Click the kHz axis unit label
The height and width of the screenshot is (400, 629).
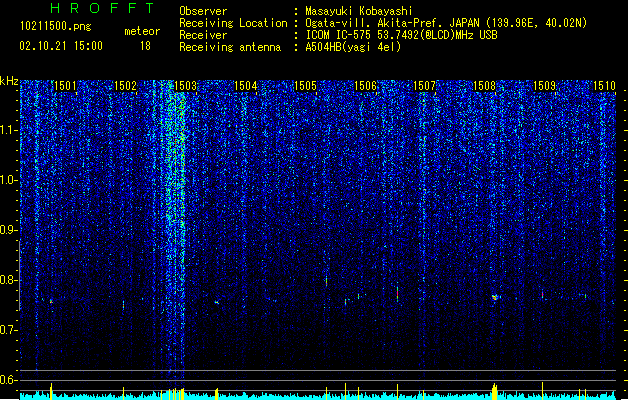9,81
